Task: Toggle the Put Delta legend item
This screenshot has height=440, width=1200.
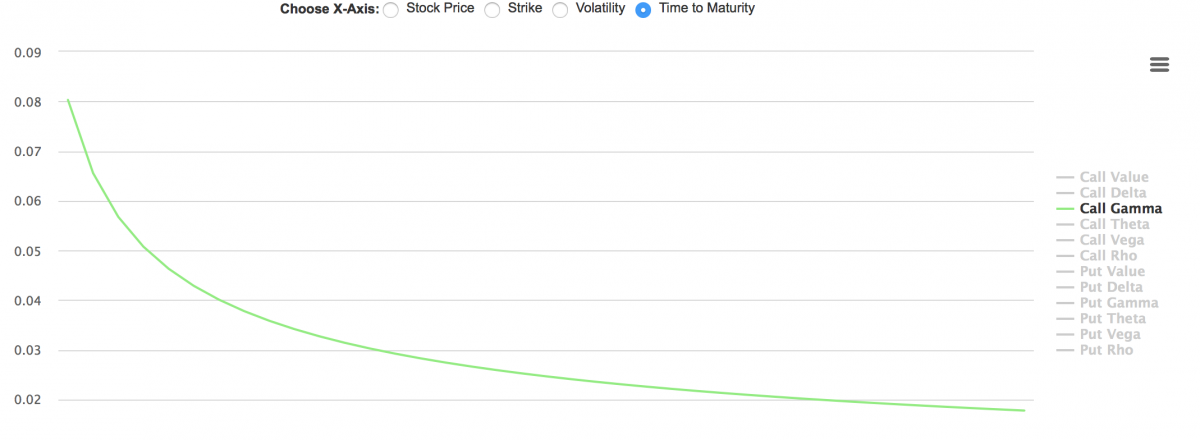Action: point(1111,287)
